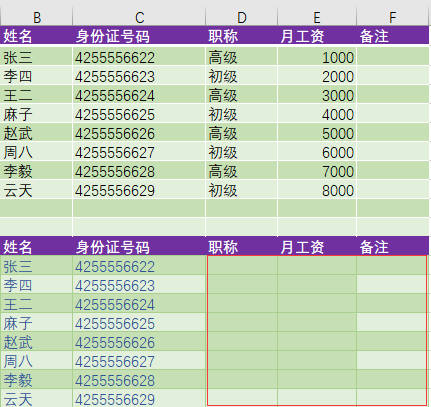The height and width of the screenshot is (407, 431).
Task: Click the salary cell 5000
Action: (x=317, y=133)
